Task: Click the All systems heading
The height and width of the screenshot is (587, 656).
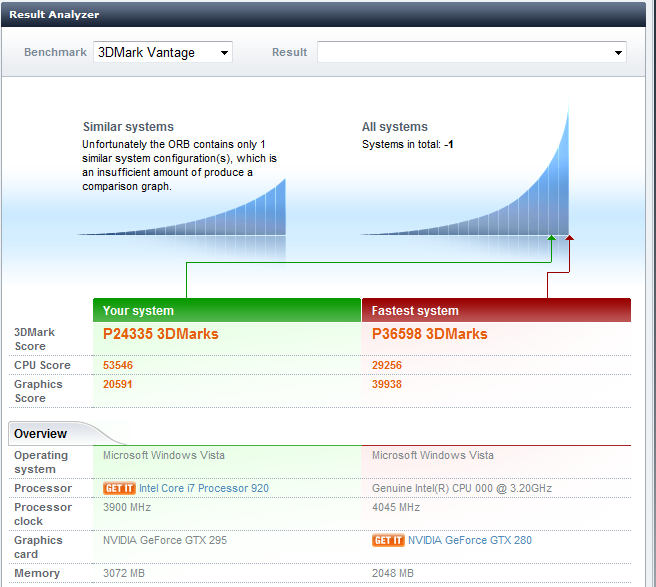Action: click(x=395, y=127)
